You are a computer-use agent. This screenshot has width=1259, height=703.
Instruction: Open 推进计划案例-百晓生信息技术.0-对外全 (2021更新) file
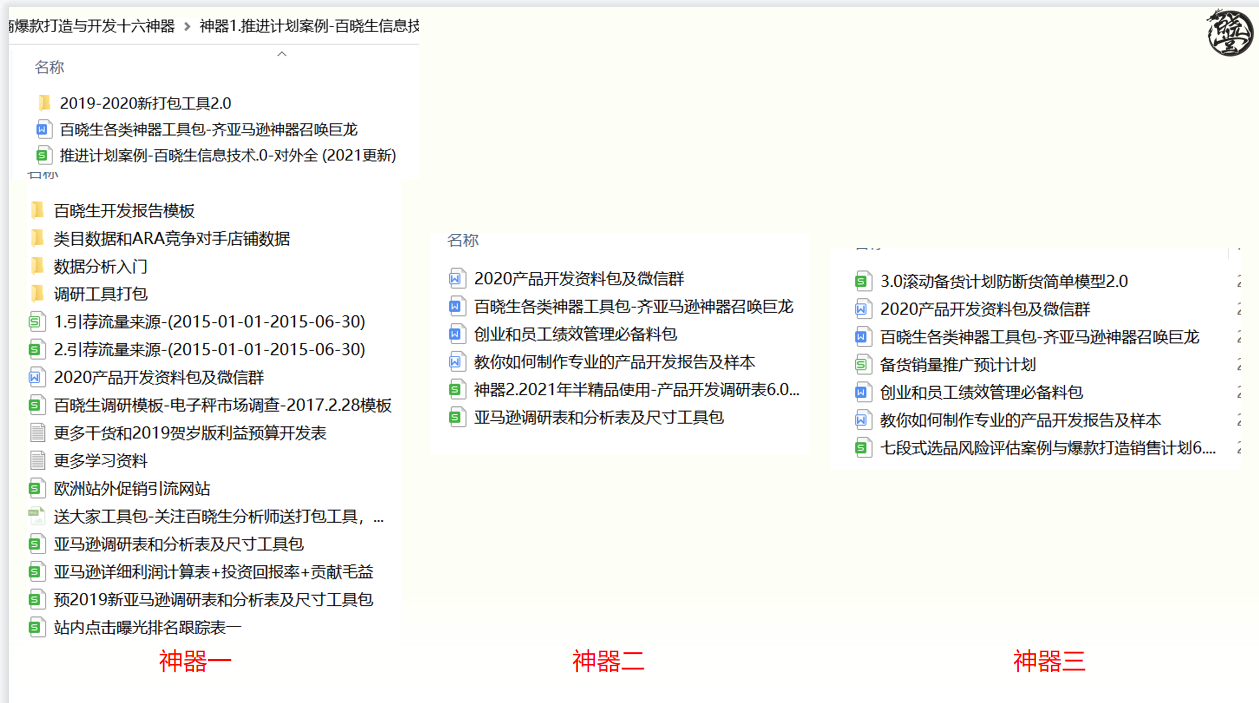tap(227, 155)
